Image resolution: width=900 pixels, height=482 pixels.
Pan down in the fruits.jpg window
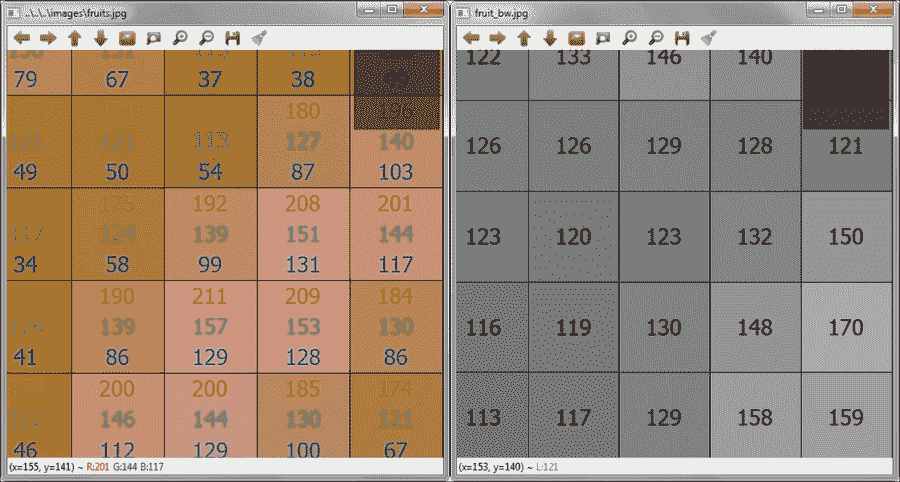point(100,38)
